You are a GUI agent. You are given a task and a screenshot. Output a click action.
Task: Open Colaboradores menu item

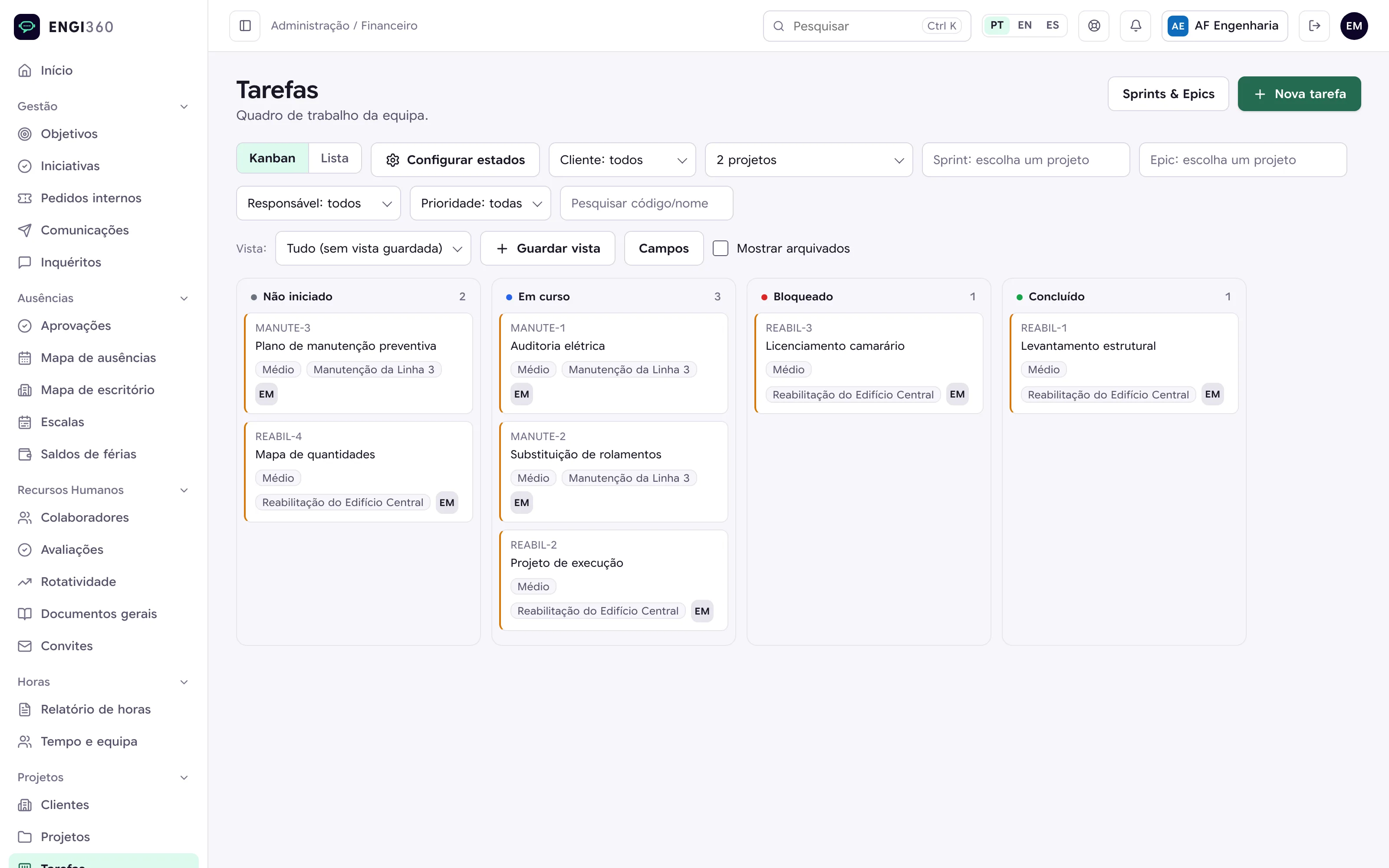pos(103,517)
